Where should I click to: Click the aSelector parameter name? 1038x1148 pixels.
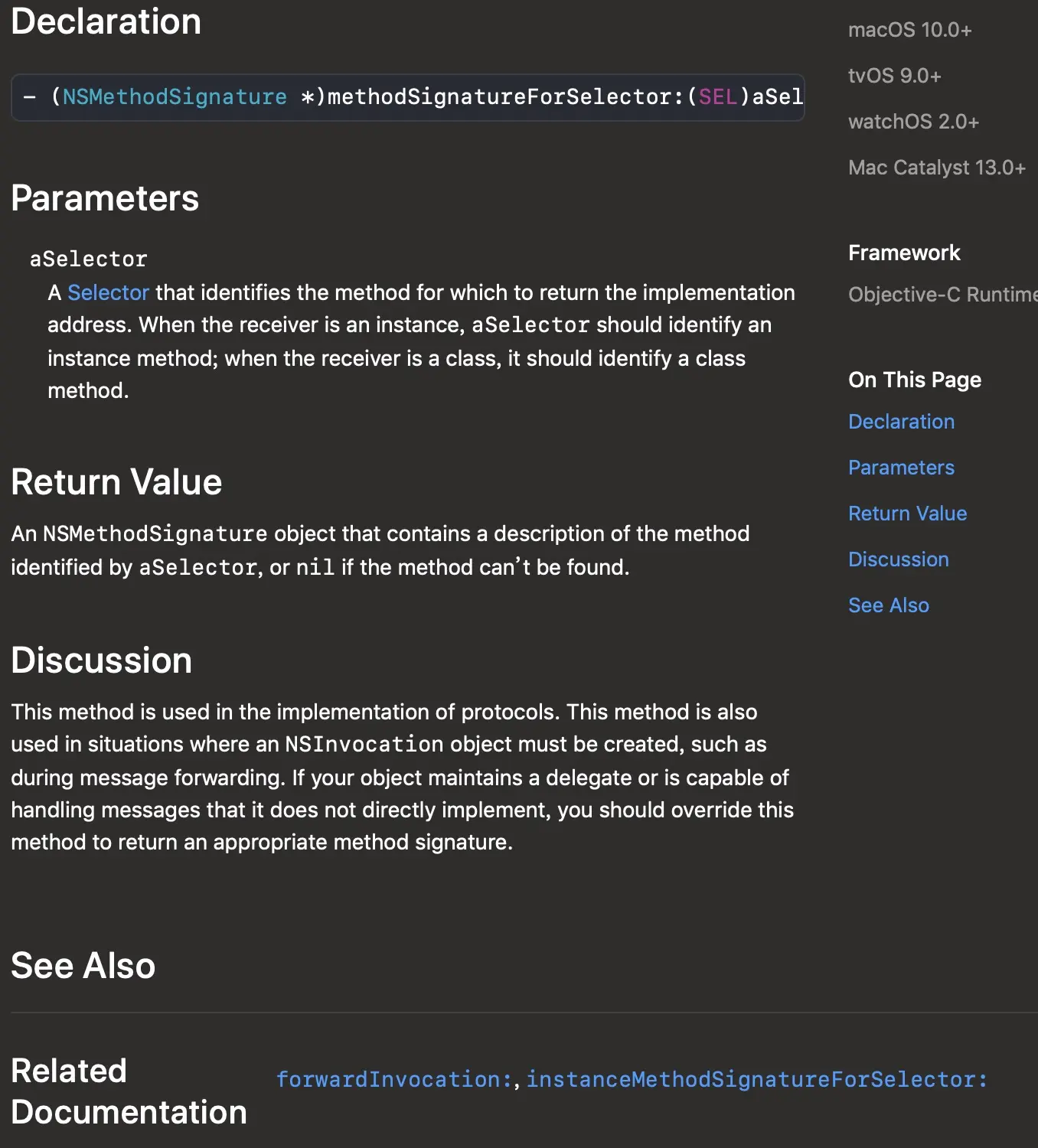tap(88, 259)
